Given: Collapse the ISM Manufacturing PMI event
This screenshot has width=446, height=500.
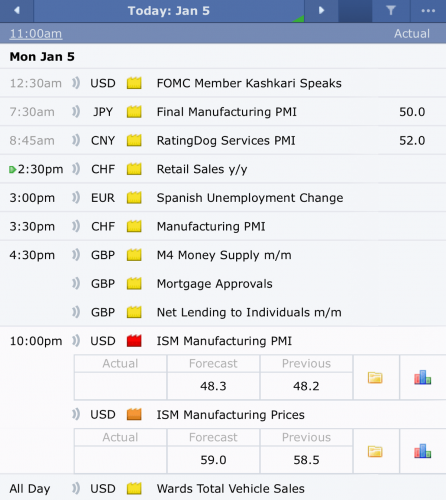Looking at the screenshot, I should (x=224, y=341).
